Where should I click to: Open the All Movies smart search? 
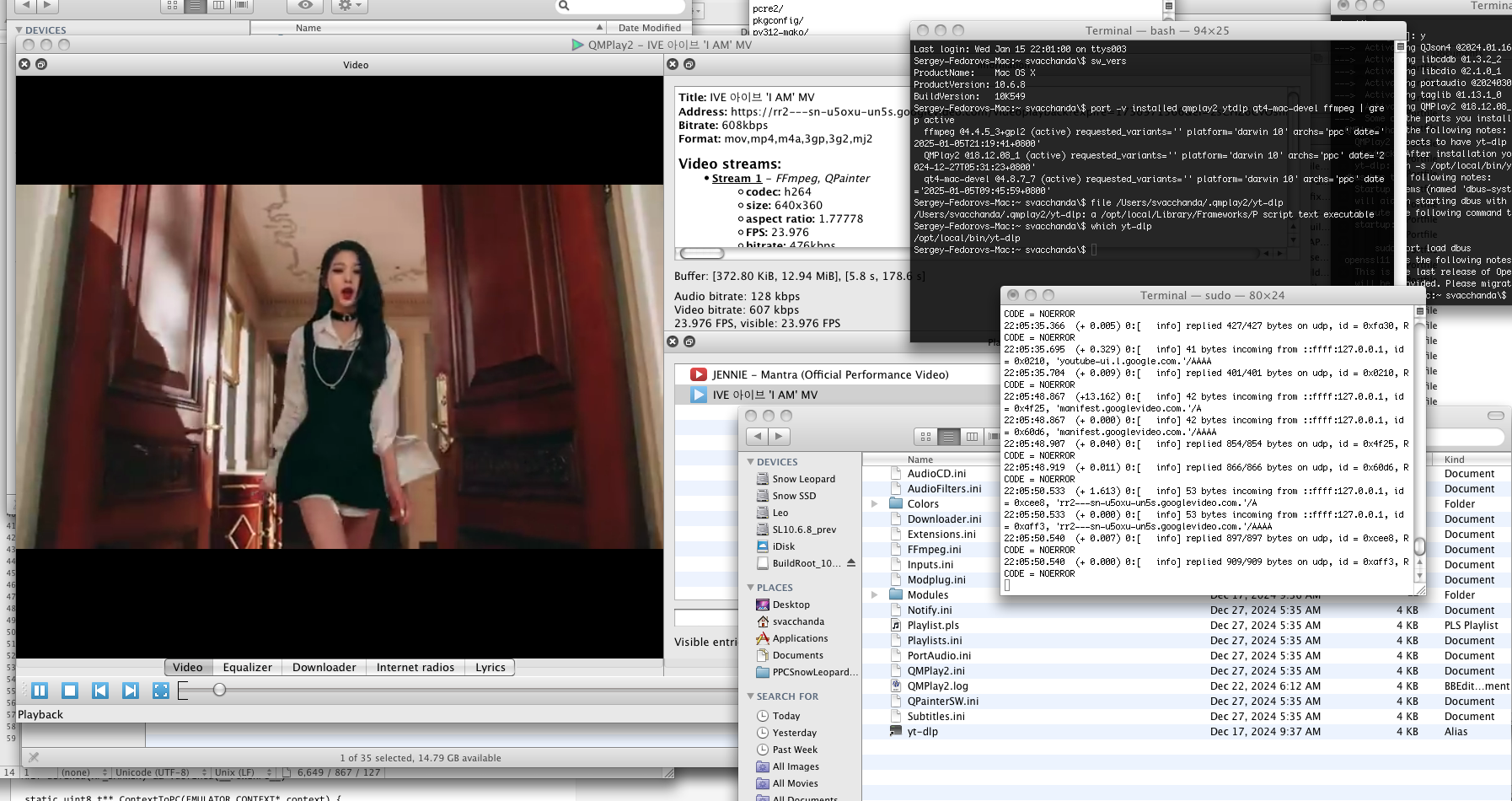pyautogui.click(x=795, y=783)
